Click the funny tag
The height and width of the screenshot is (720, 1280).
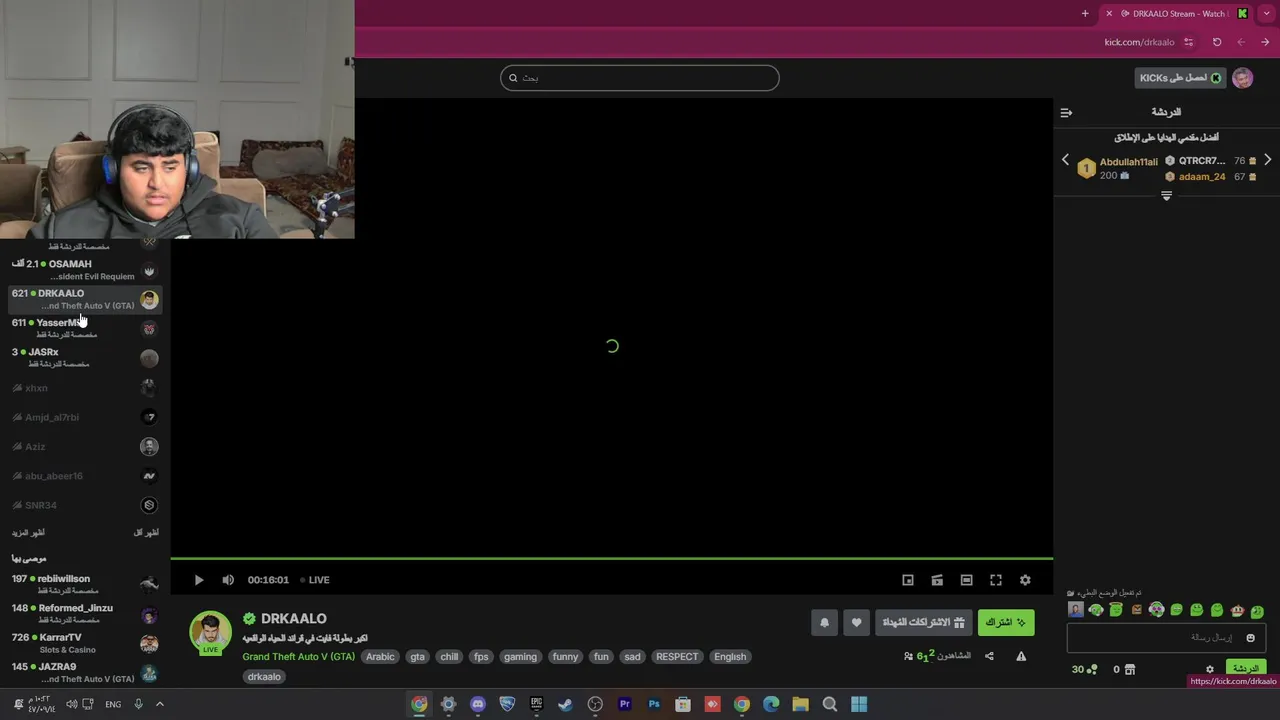[x=565, y=657]
